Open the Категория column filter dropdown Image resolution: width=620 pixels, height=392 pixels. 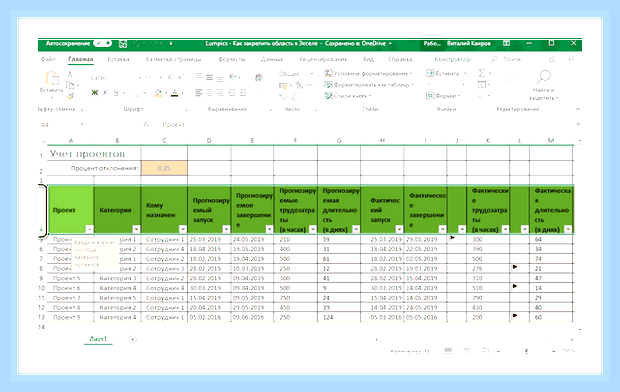tap(136, 229)
